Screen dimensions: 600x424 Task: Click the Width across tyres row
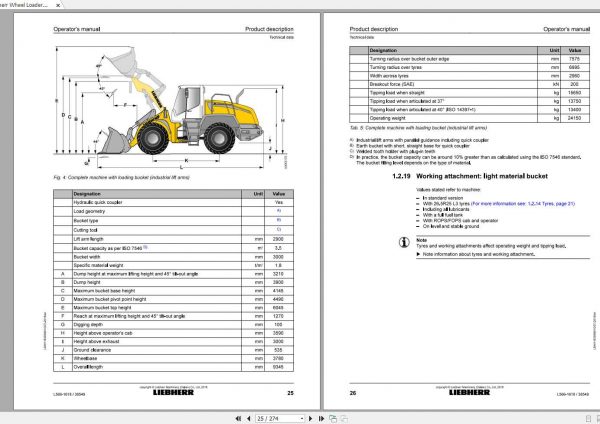pyautogui.click(x=470, y=76)
